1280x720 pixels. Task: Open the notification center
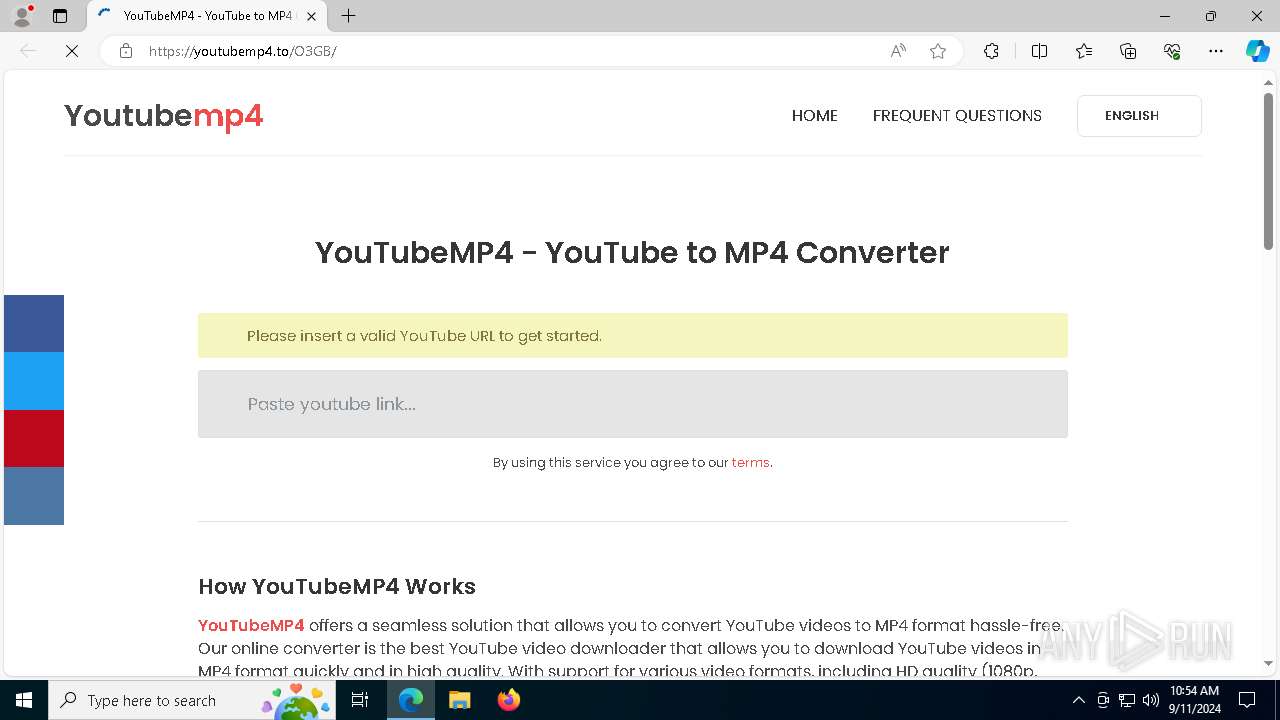click(1247, 700)
